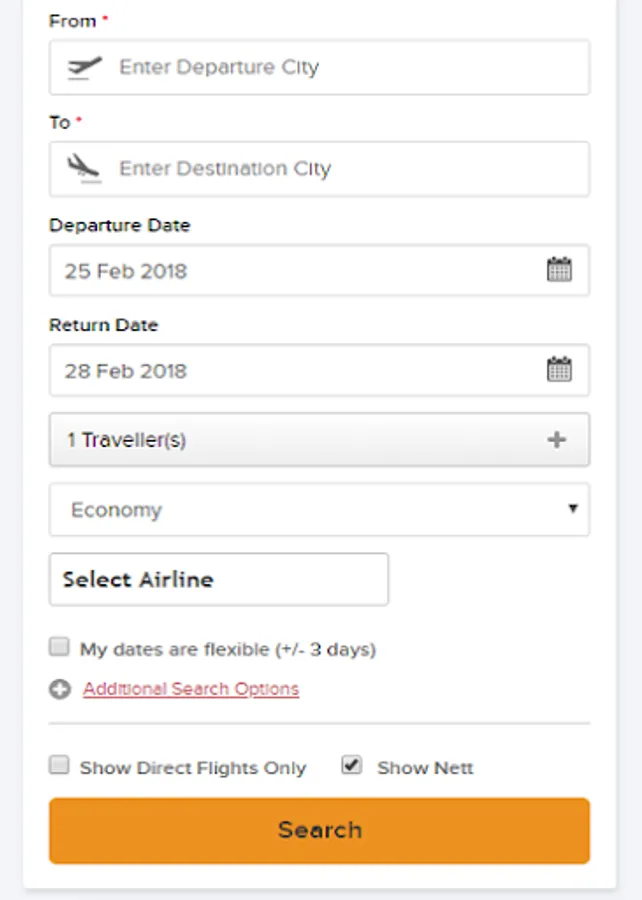Select the 28 Feb 2018 return date field
The width and height of the screenshot is (642, 900).
290,371
